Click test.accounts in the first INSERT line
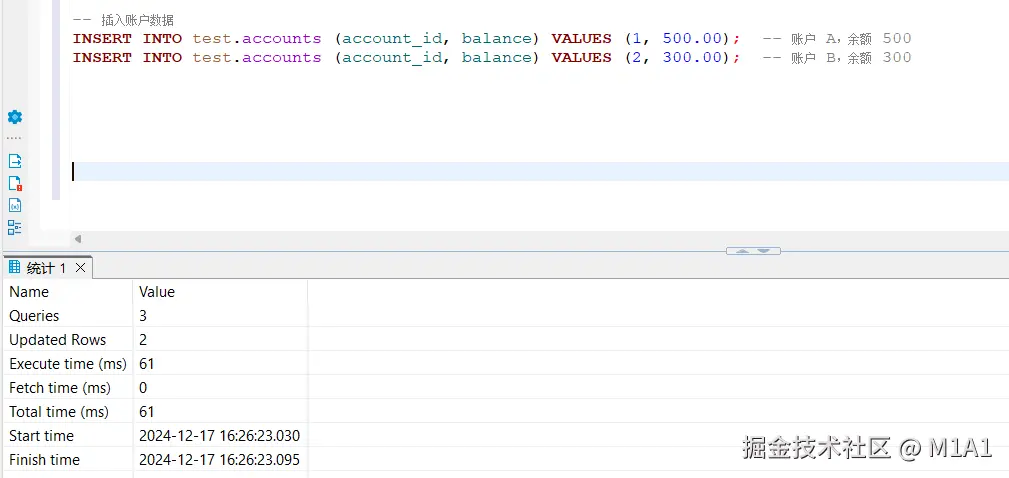The height and width of the screenshot is (478, 1009). (257, 39)
